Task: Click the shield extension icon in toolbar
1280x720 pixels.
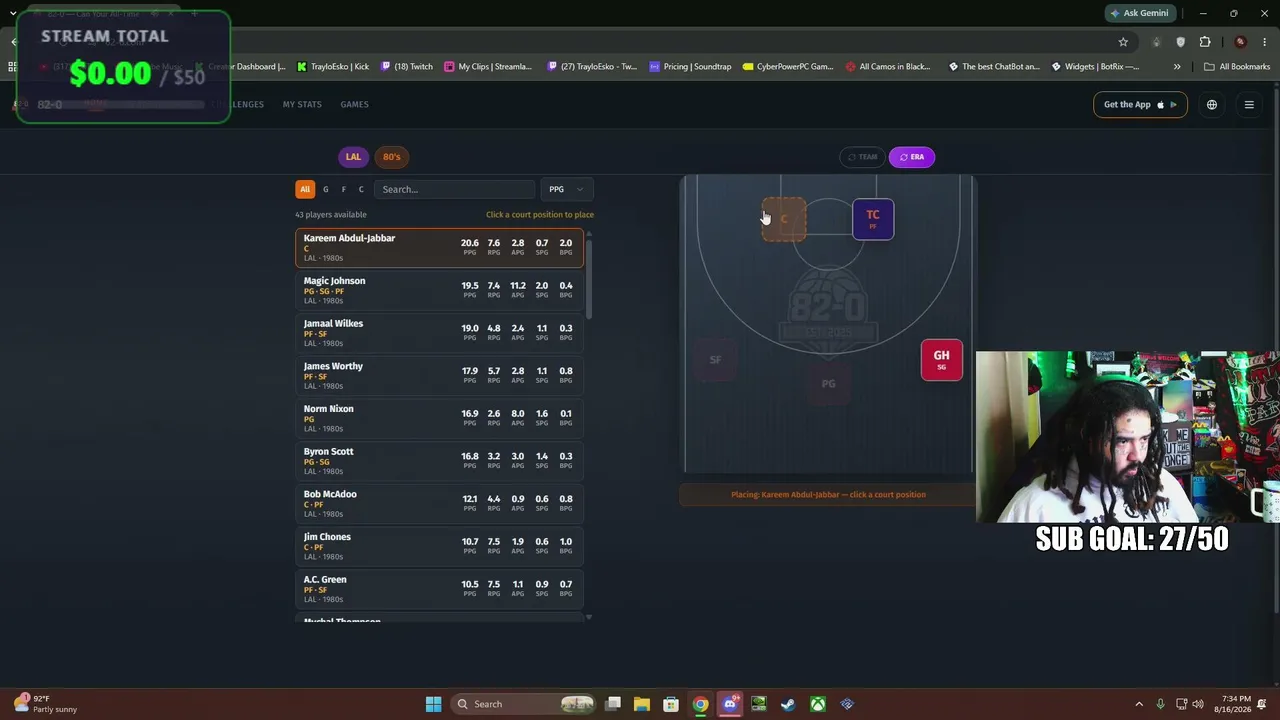Action: (x=1181, y=42)
